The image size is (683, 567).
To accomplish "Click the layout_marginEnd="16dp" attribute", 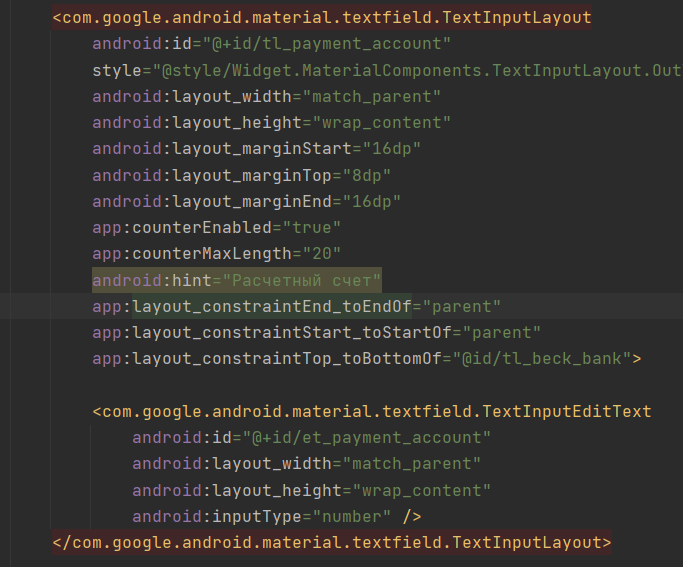I will [247, 202].
